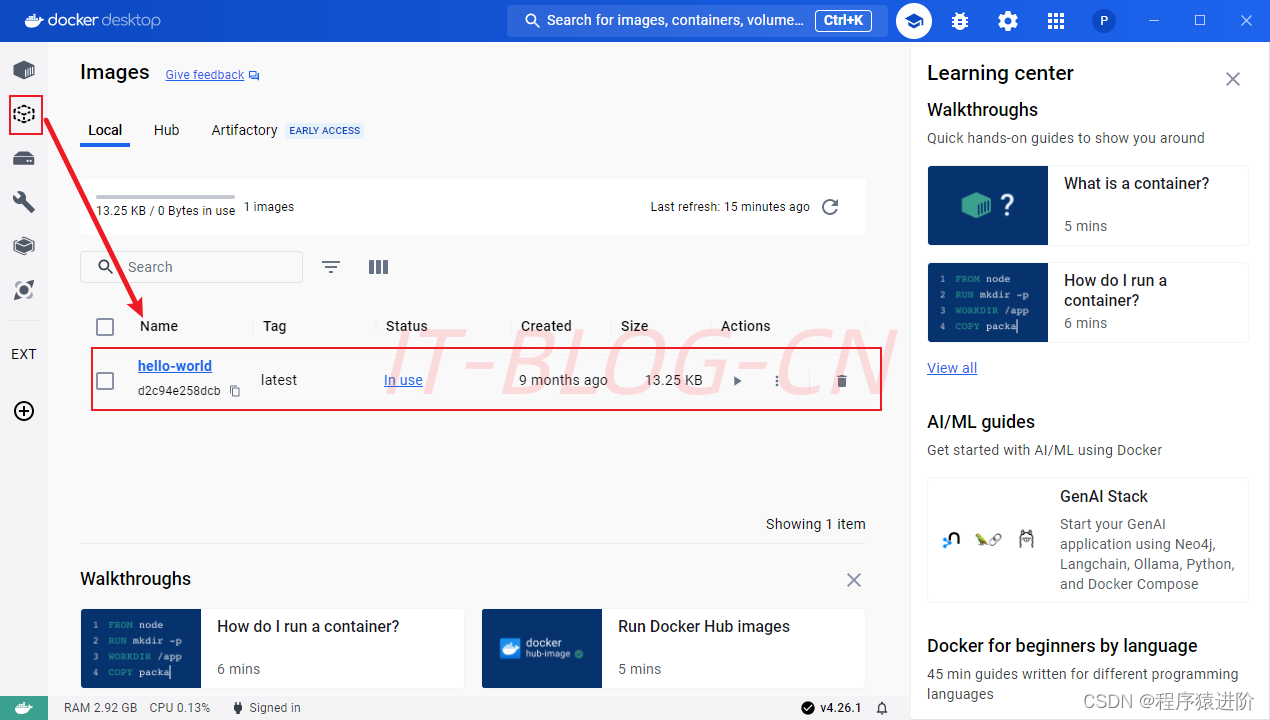Open the Dev Environments sidebar icon
This screenshot has height=720, width=1270.
24,246
